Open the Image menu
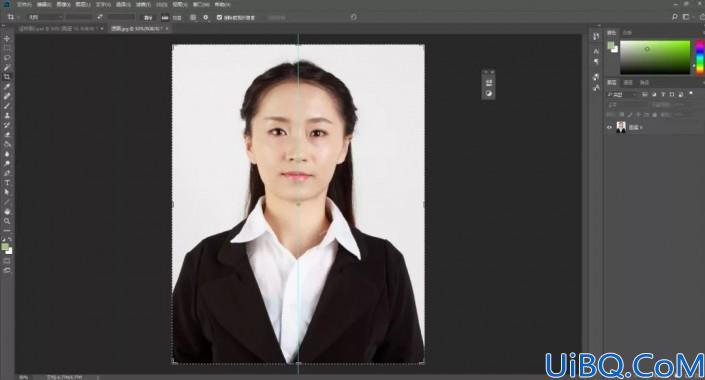 coord(63,4)
